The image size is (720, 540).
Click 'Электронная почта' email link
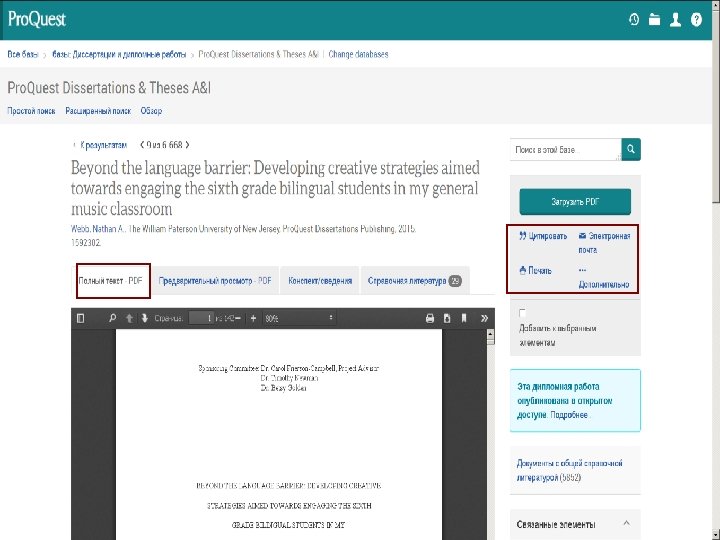point(604,243)
